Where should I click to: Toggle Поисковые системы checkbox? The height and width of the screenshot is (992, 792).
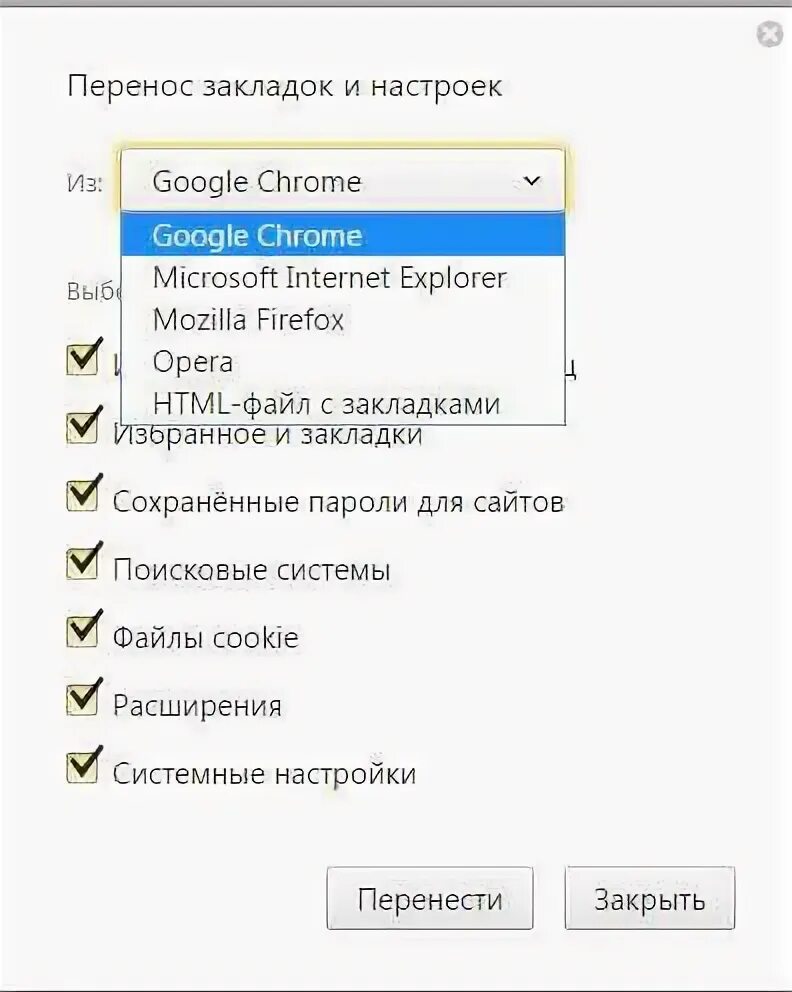coord(82,562)
